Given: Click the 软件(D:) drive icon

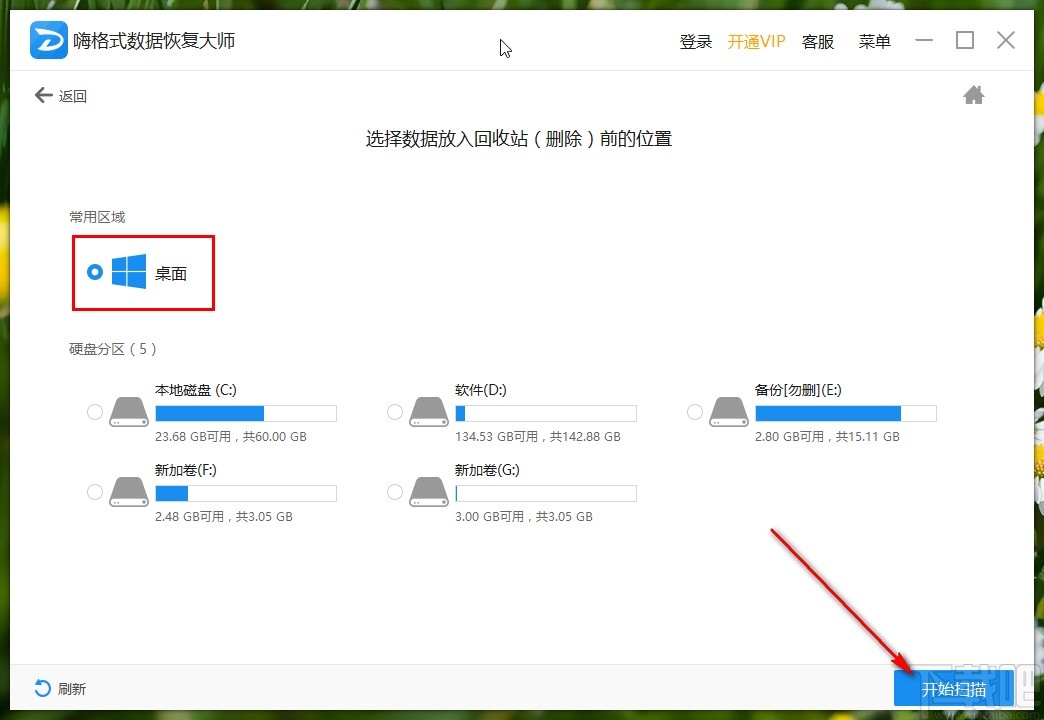Looking at the screenshot, I should (428, 411).
